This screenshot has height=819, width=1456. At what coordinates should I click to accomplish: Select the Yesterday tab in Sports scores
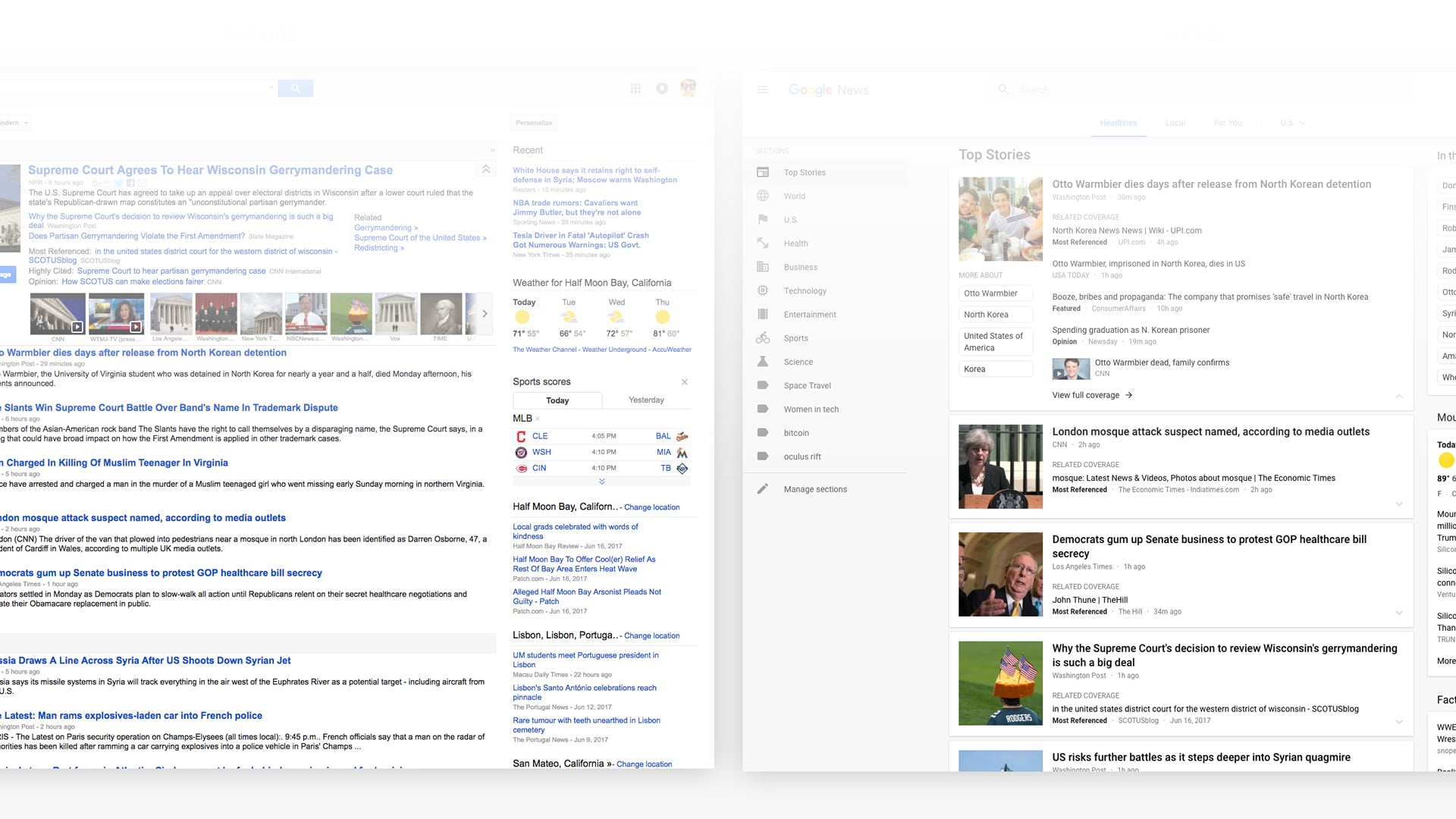(646, 400)
